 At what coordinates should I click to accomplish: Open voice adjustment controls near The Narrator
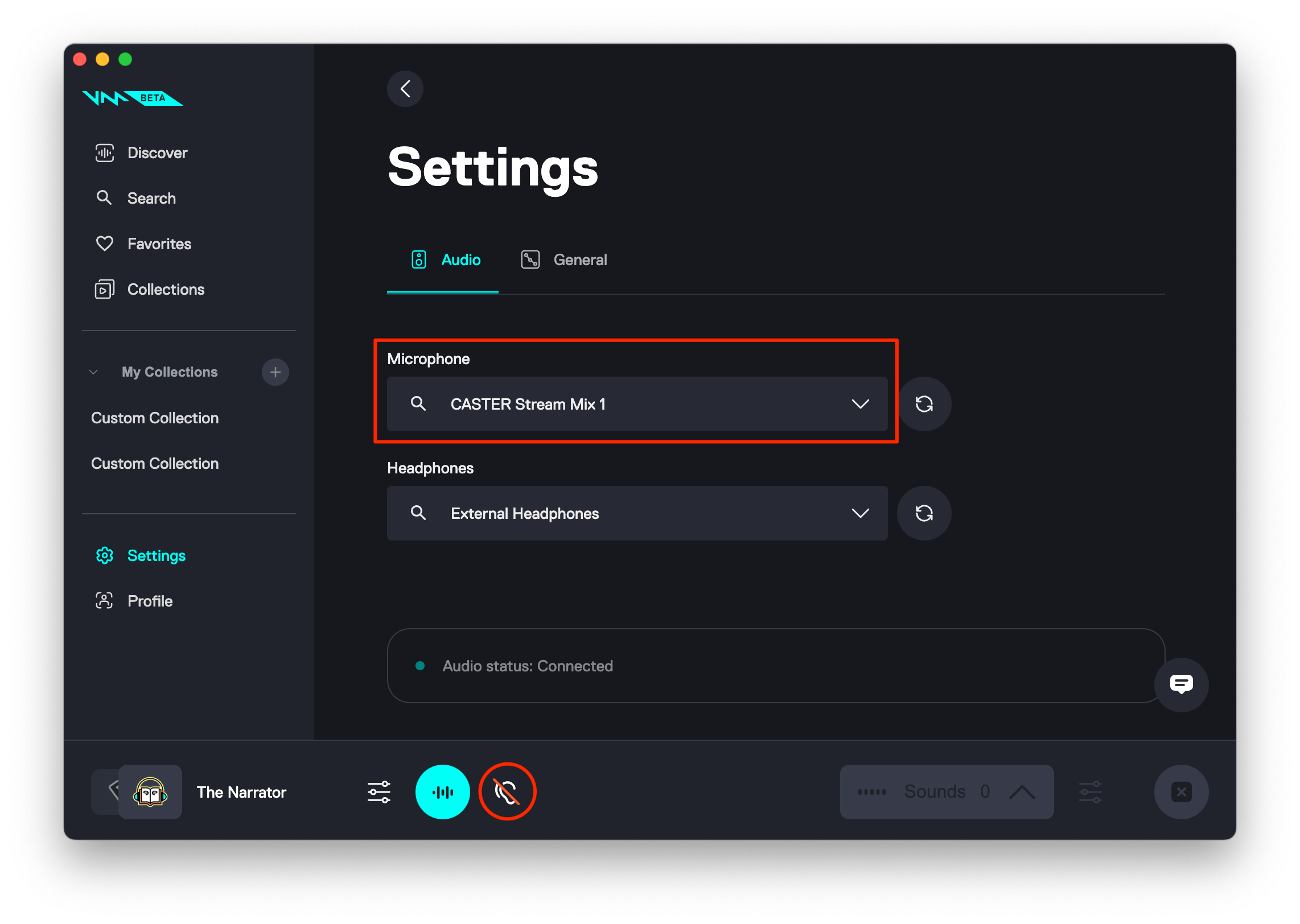pos(379,791)
